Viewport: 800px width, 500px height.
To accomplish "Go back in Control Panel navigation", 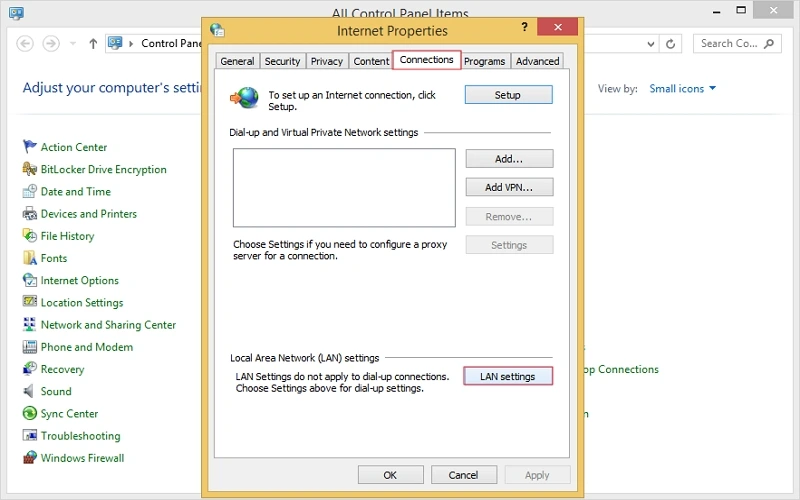I will [25, 43].
